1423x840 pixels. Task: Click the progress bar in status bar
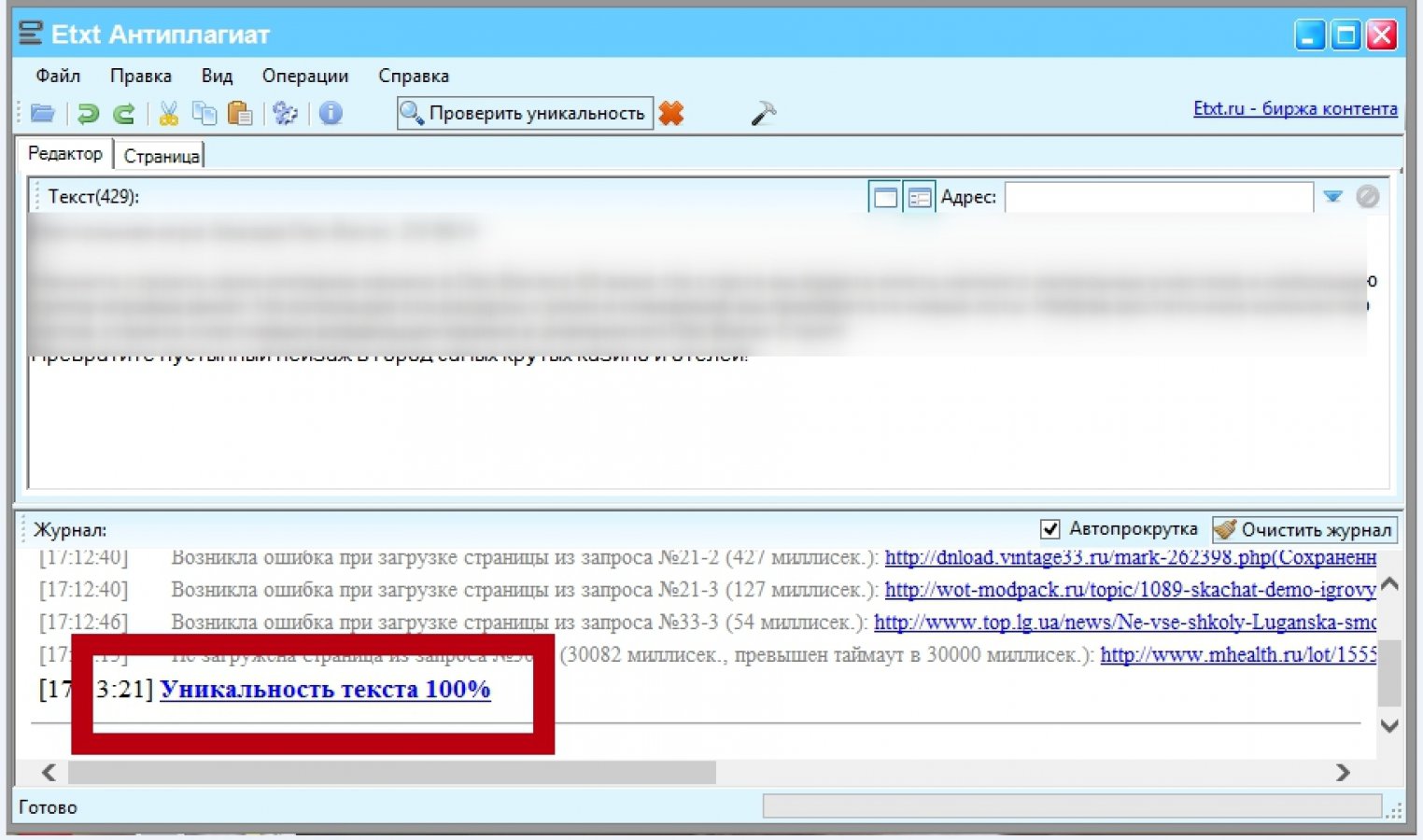1072,806
